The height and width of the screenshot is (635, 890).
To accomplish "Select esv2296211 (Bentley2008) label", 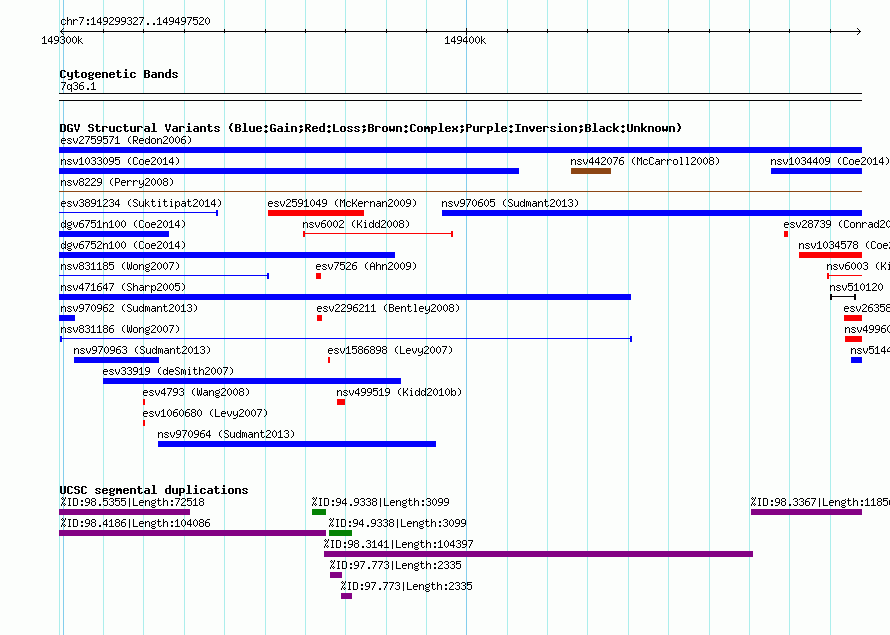I will [388, 308].
